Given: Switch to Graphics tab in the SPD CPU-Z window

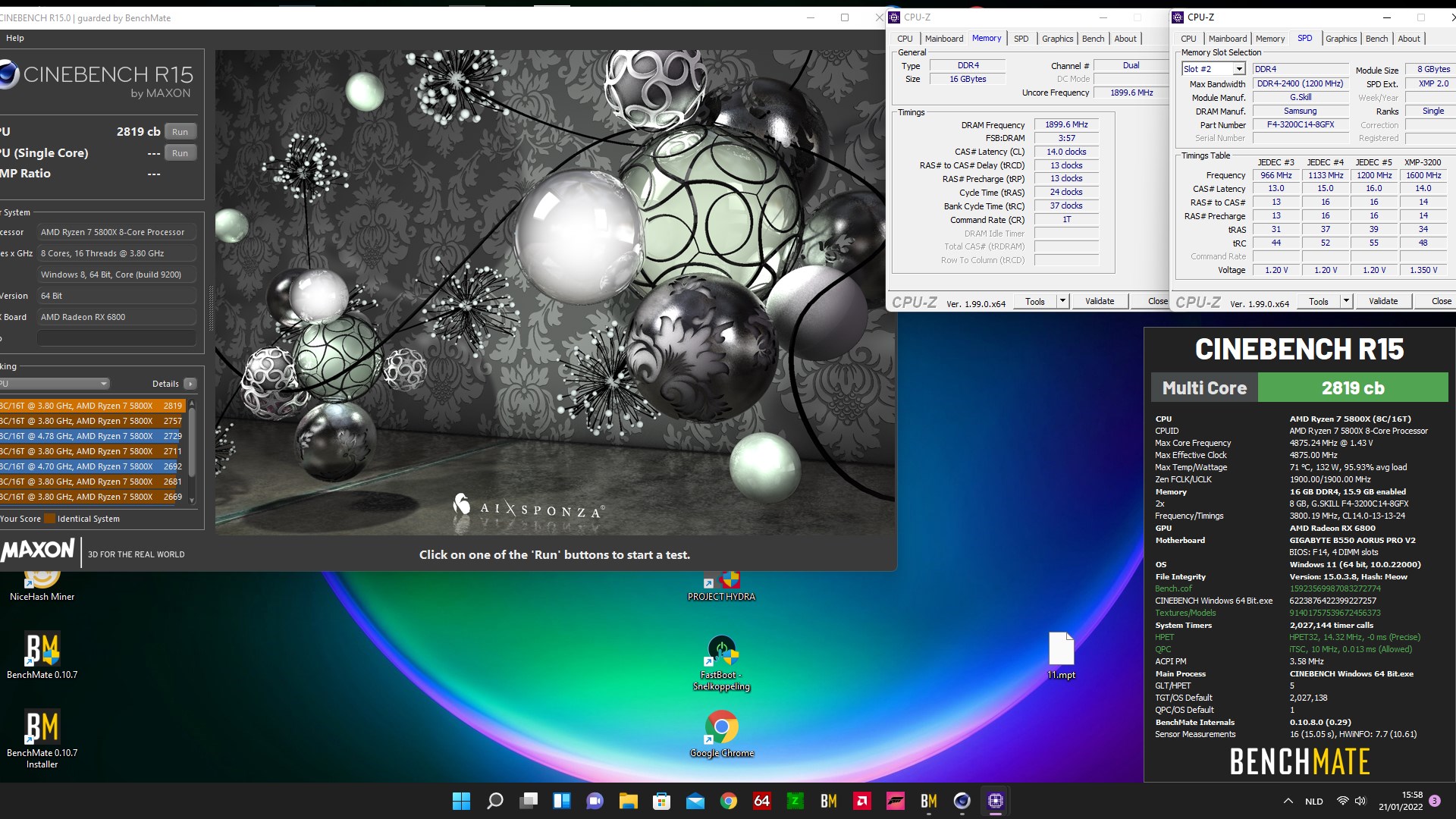Looking at the screenshot, I should pos(1341,39).
